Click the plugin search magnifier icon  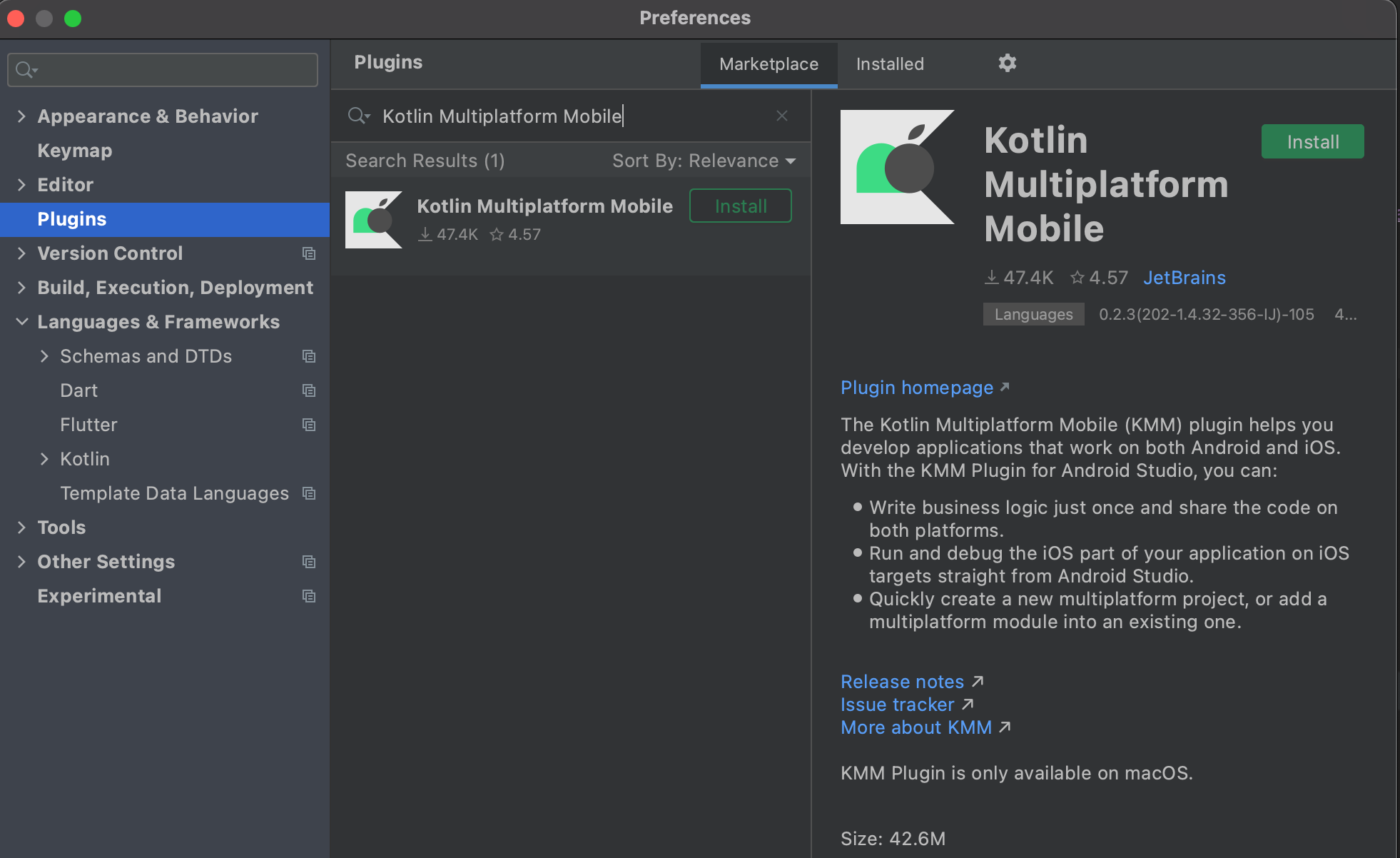pos(357,116)
